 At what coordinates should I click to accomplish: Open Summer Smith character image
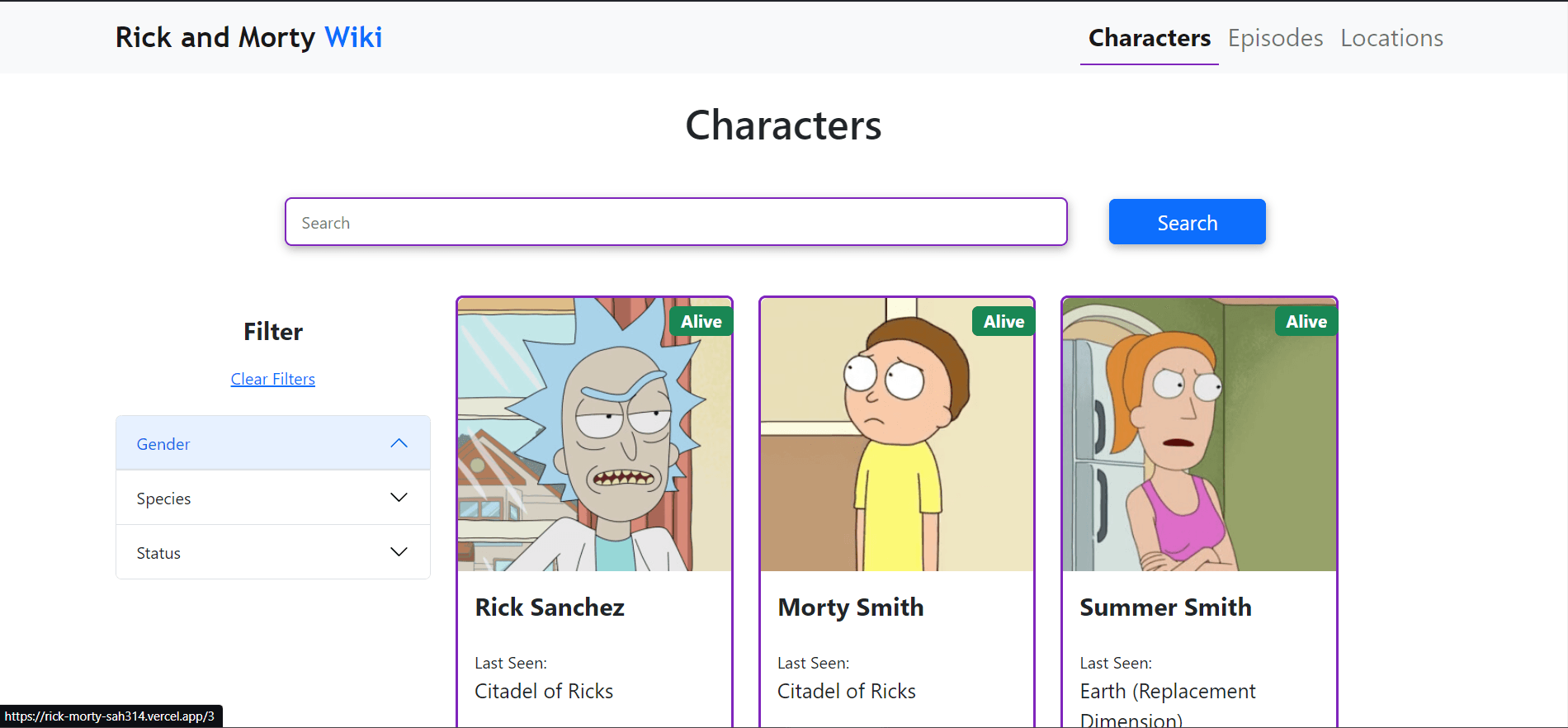coord(1198,446)
